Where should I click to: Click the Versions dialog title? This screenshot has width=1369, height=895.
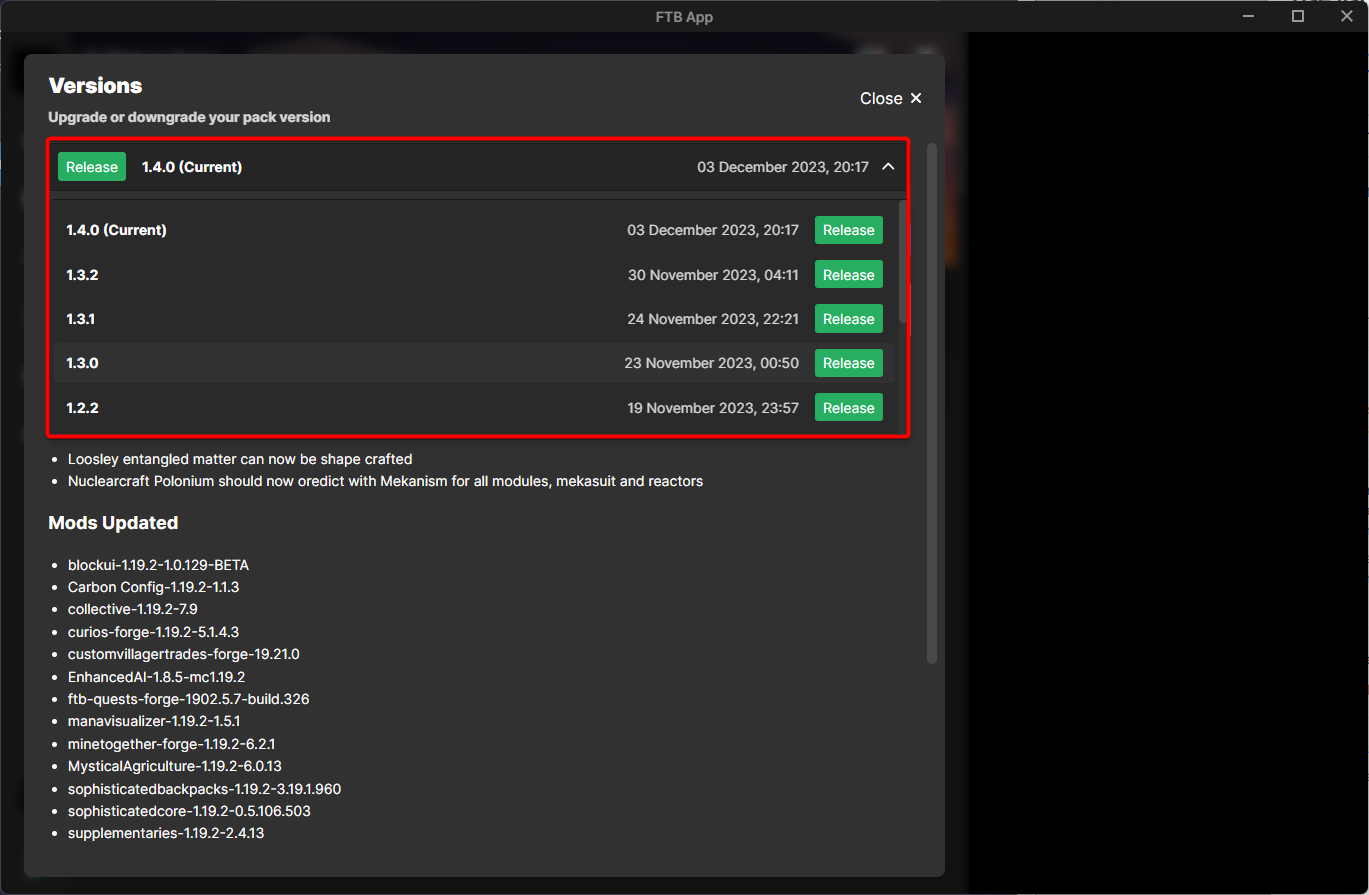pos(95,86)
